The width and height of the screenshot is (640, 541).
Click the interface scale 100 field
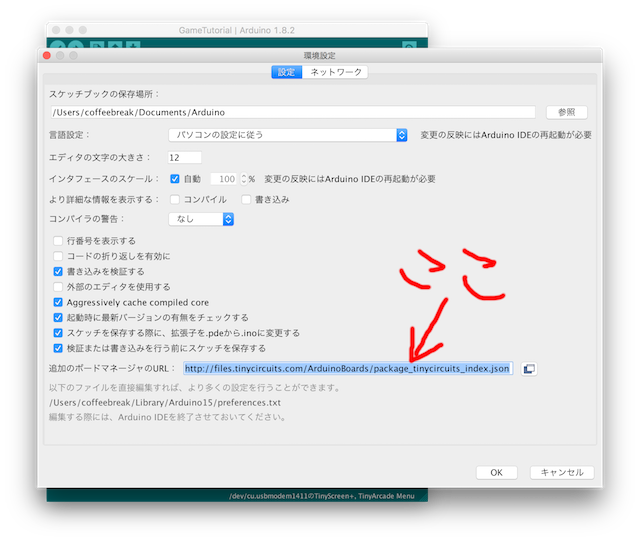[x=224, y=179]
